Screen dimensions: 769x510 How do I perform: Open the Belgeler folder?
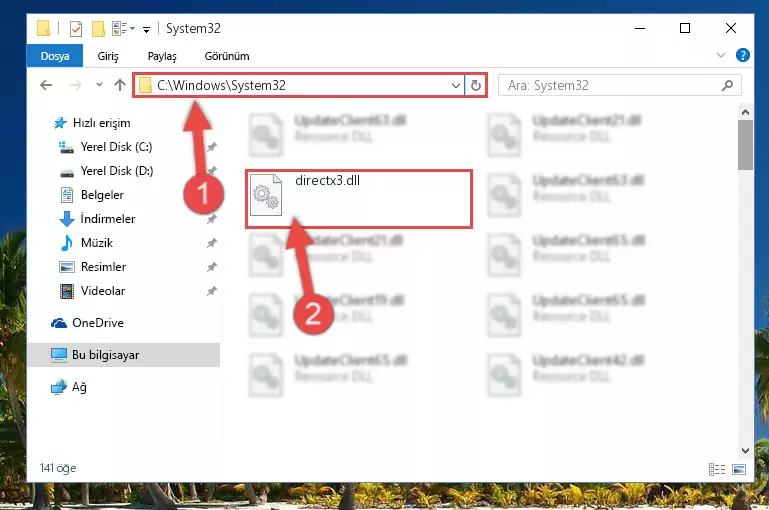tap(102, 195)
